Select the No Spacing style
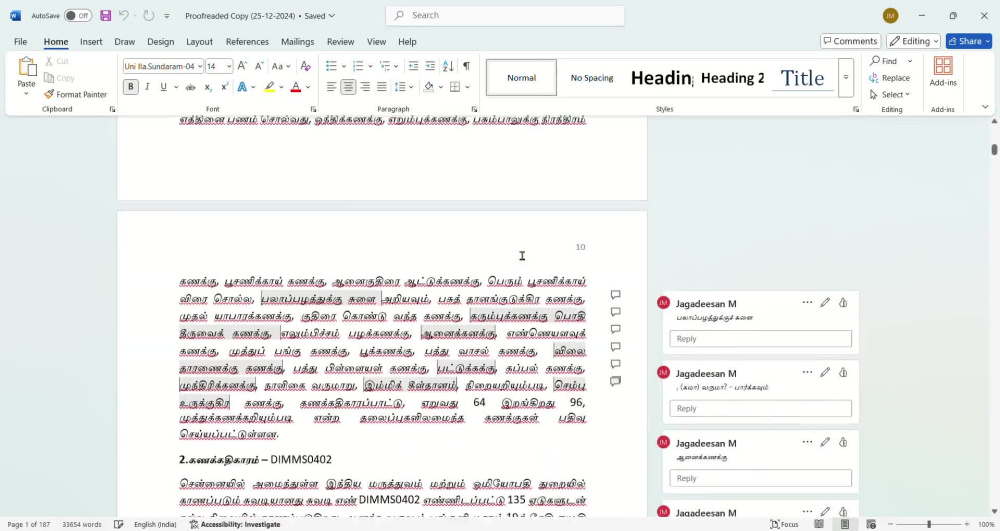Viewport: 1000px width, 531px height. point(592,78)
